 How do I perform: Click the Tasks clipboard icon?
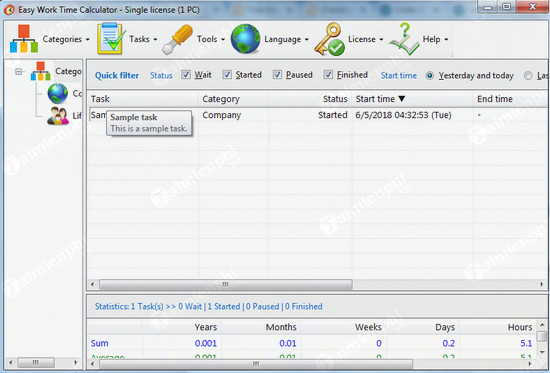click(x=111, y=39)
